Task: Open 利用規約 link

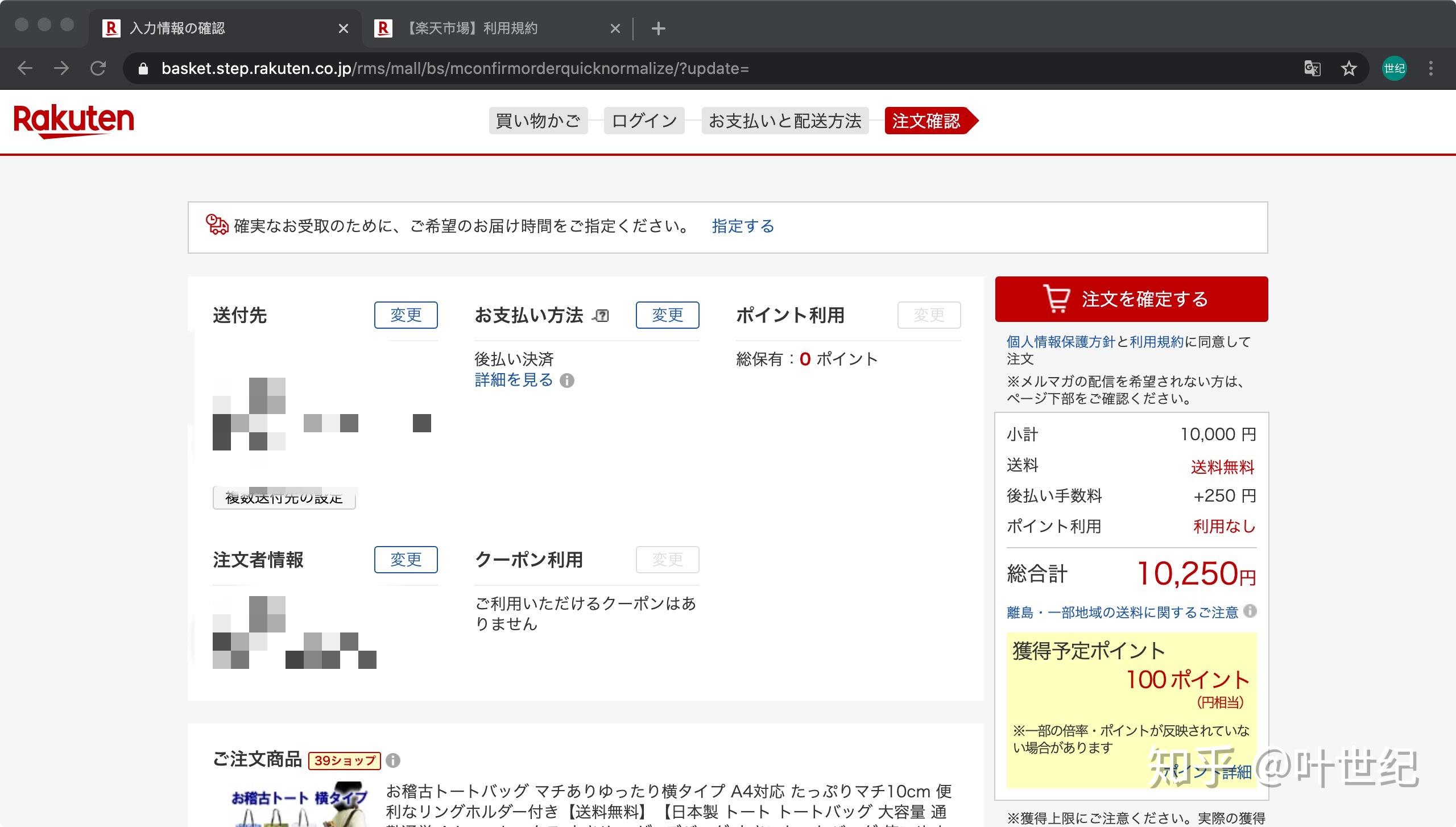Action: tap(1156, 342)
